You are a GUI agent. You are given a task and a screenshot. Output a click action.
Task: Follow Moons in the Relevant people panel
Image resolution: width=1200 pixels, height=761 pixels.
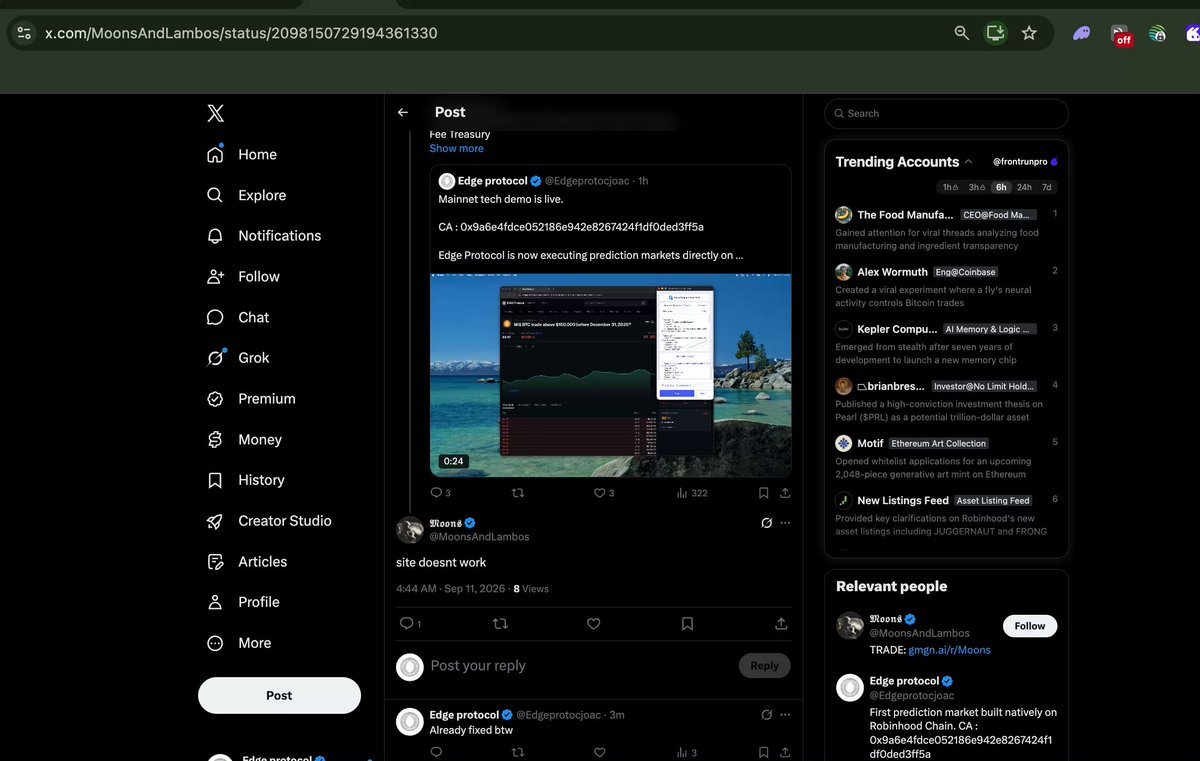click(x=1030, y=626)
